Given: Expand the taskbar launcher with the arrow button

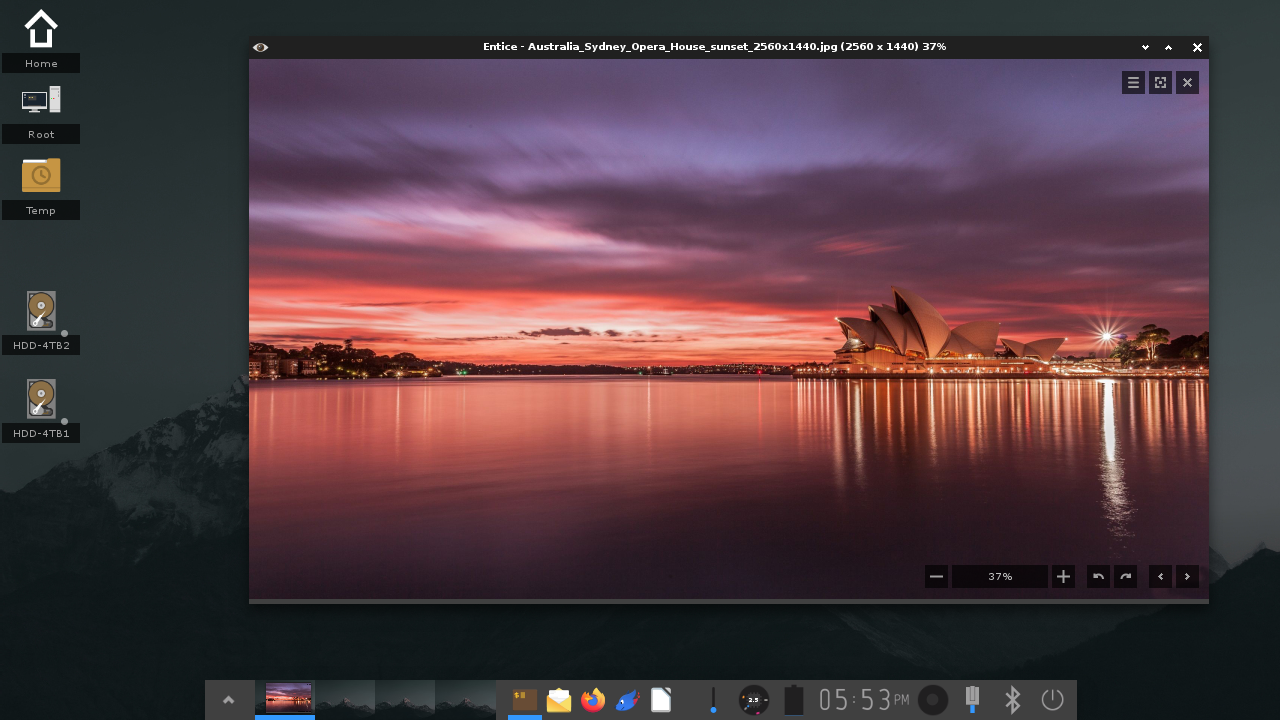Looking at the screenshot, I should [229, 700].
